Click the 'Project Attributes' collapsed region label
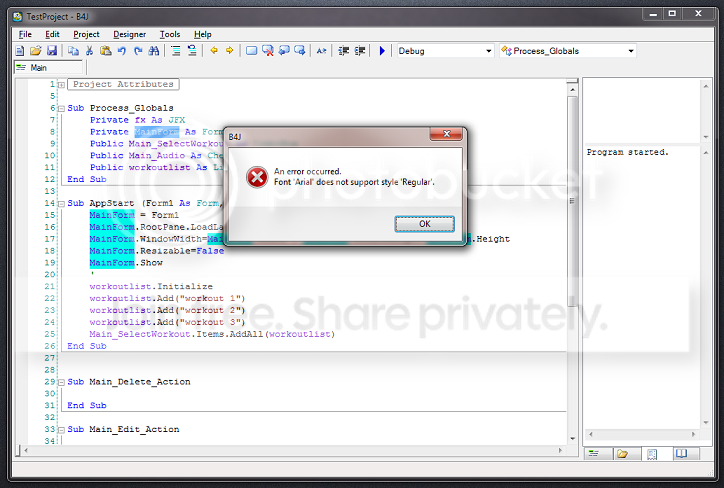The width and height of the screenshot is (724, 488). [x=123, y=84]
